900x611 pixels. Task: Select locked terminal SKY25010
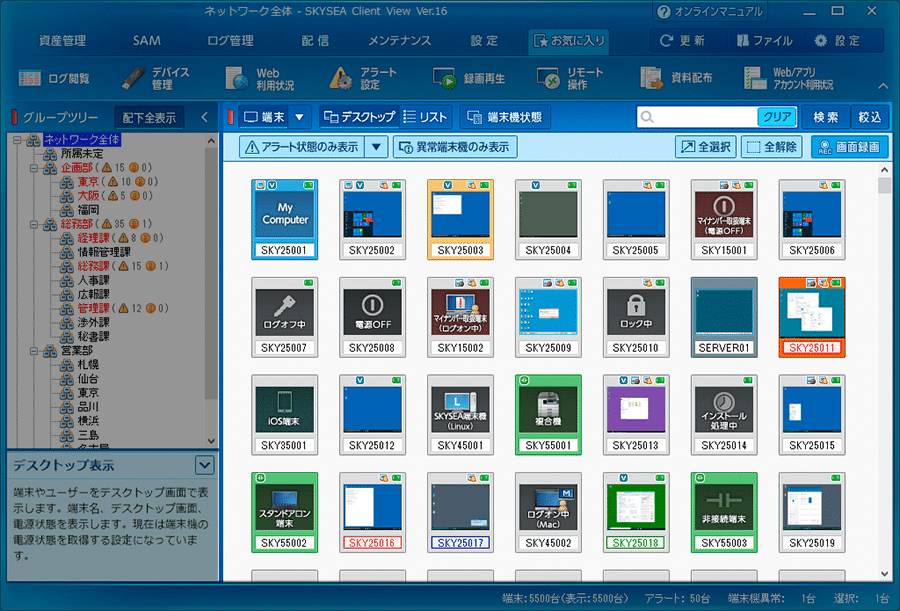click(636, 317)
